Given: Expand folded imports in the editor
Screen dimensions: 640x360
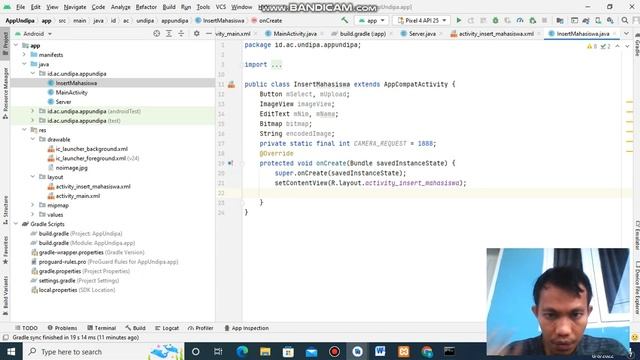Looking at the screenshot, I should pyautogui.click(x=276, y=64).
